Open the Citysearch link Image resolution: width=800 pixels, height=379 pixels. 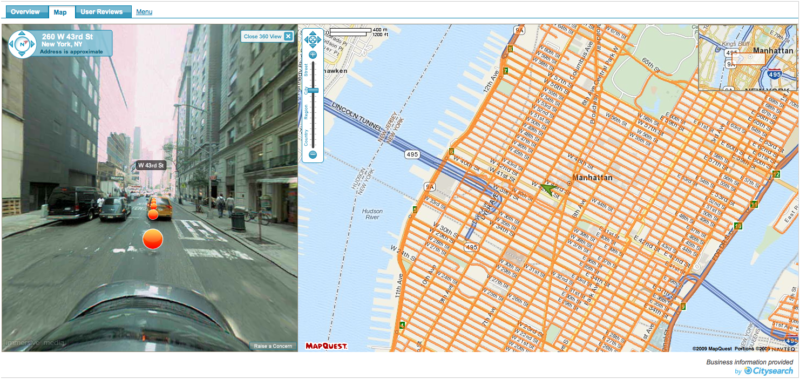pyautogui.click(x=768, y=371)
